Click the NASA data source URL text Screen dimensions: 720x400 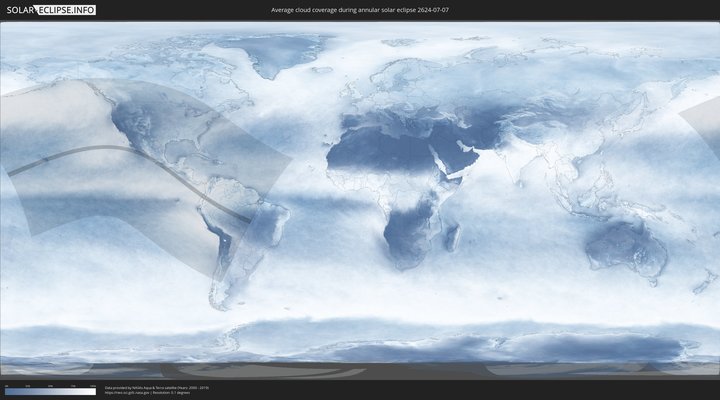click(x=128, y=393)
